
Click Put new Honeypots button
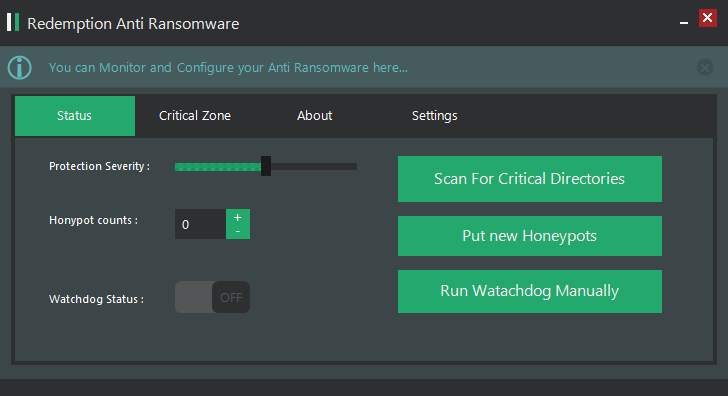tap(530, 236)
